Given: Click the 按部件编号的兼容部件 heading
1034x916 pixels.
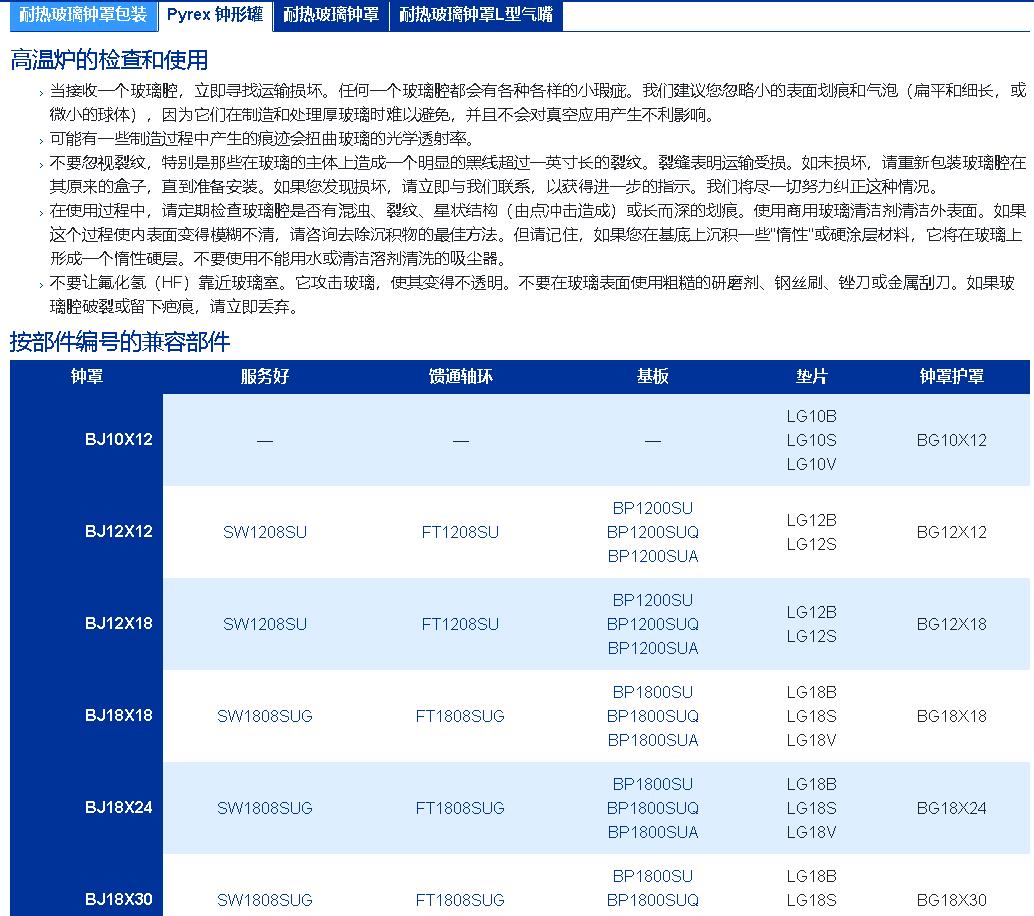Looking at the screenshot, I should 120,342.
